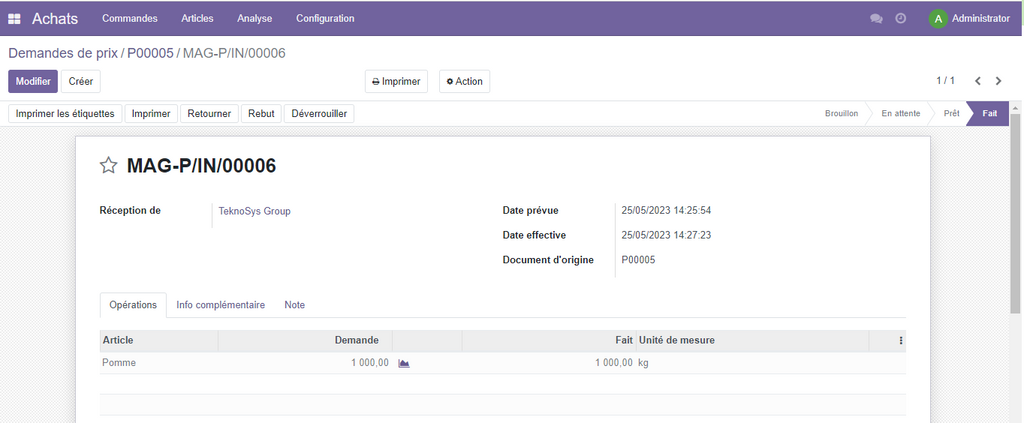Screen dimensions: 1024x423
Task: Switch to the Note tab
Action: point(294,305)
